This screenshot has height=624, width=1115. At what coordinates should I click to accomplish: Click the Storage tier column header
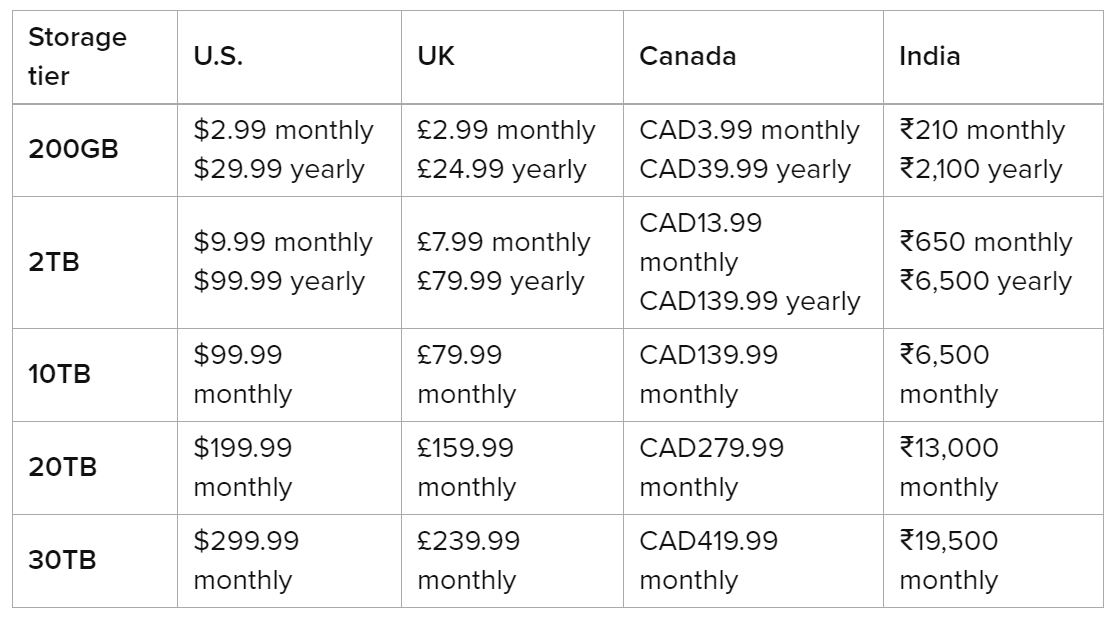(x=77, y=56)
